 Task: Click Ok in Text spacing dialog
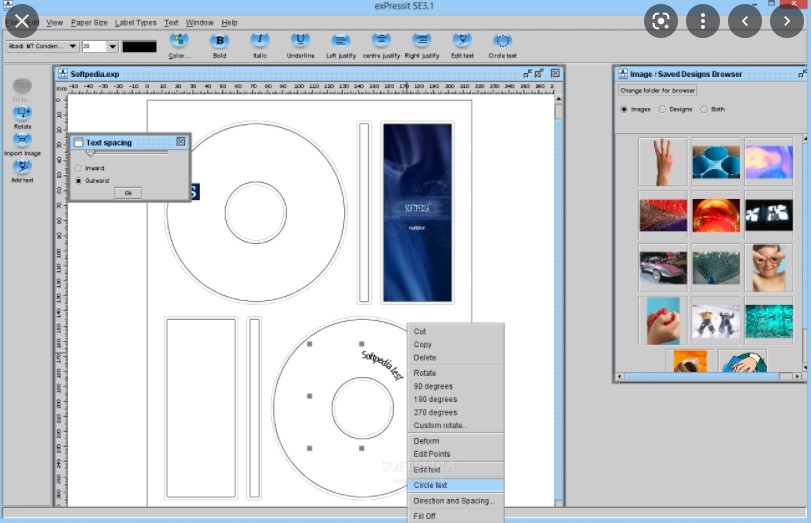[x=128, y=193]
